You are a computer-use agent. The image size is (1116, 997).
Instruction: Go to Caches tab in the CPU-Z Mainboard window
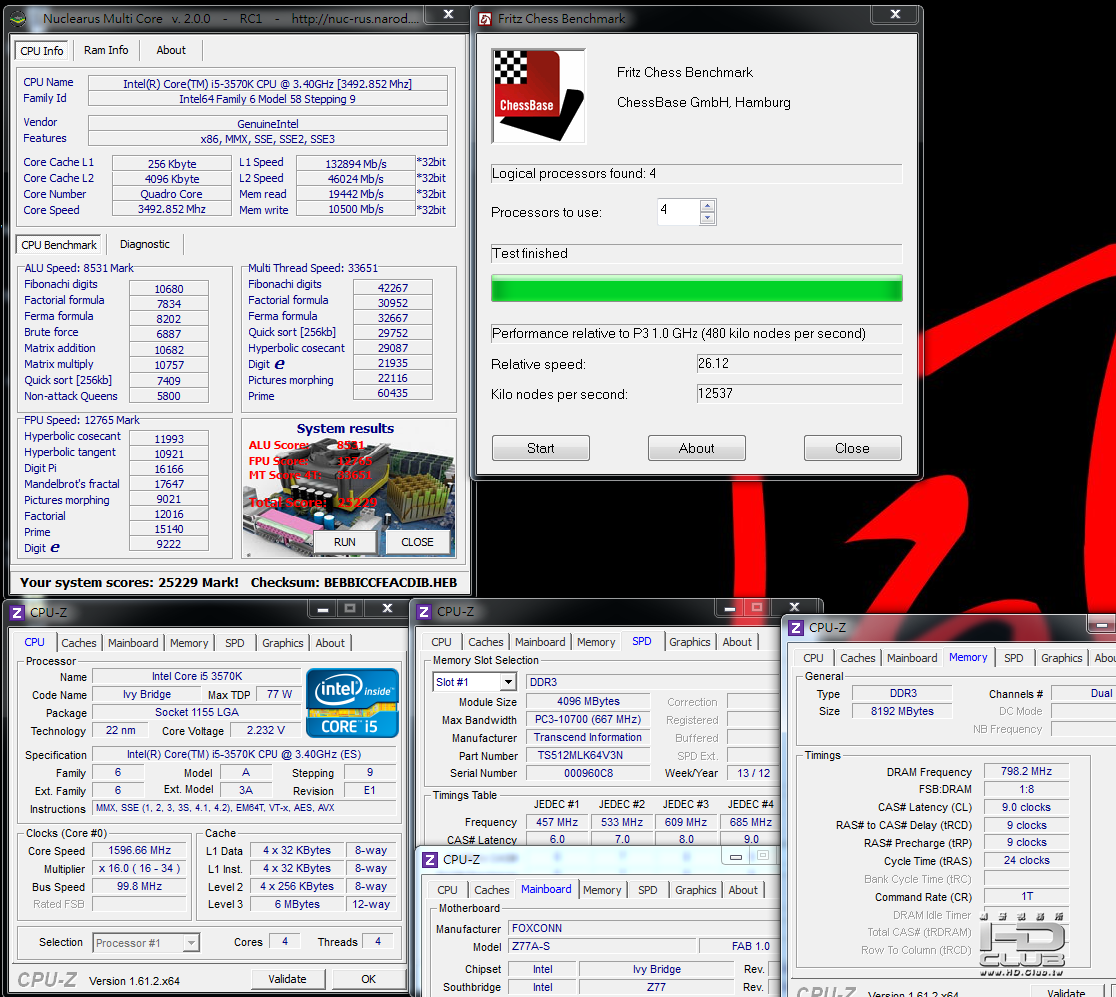pos(492,890)
